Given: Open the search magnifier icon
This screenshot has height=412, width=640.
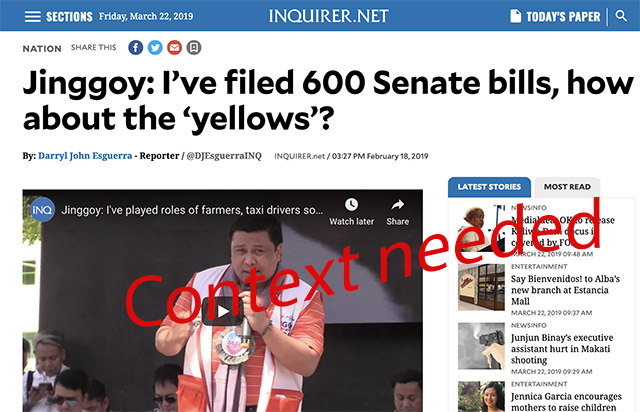Looking at the screenshot, I should point(621,16).
